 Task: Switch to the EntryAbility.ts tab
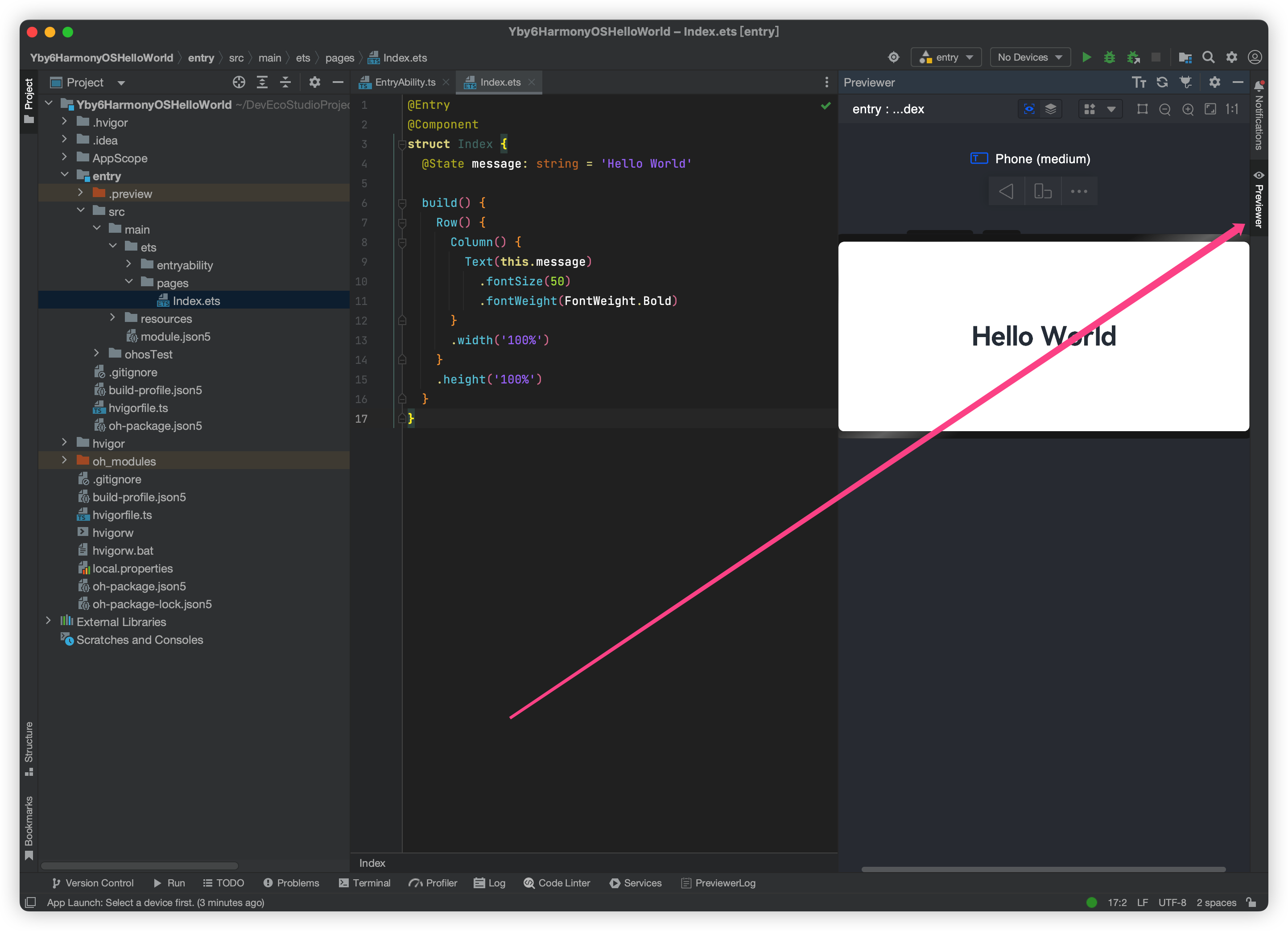(405, 82)
